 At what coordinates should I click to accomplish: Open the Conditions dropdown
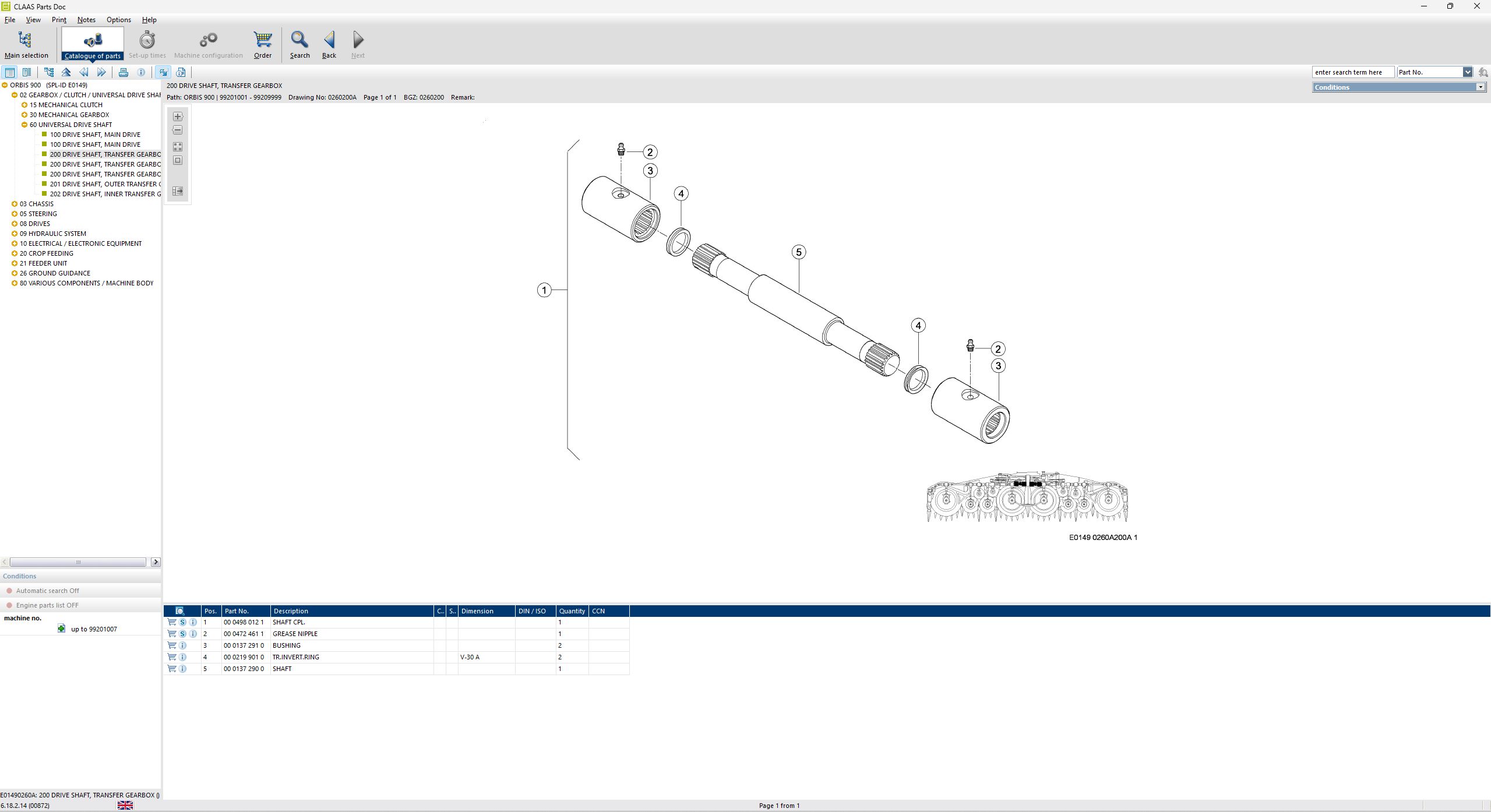(x=1481, y=87)
